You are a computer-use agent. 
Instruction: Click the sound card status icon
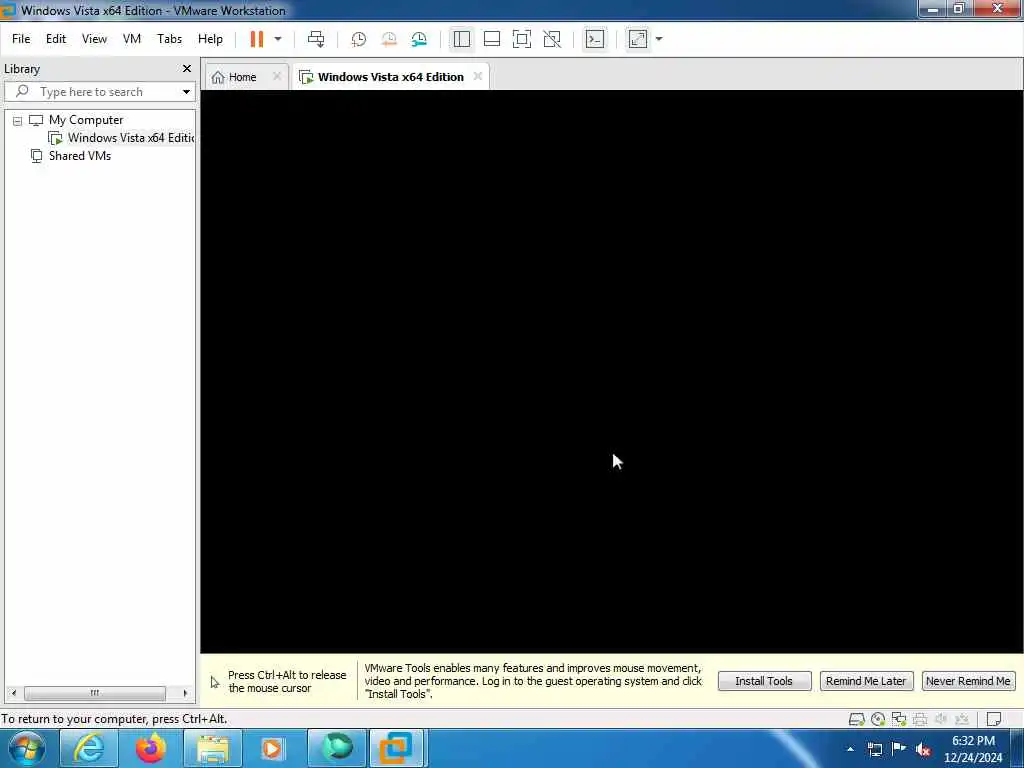941,720
